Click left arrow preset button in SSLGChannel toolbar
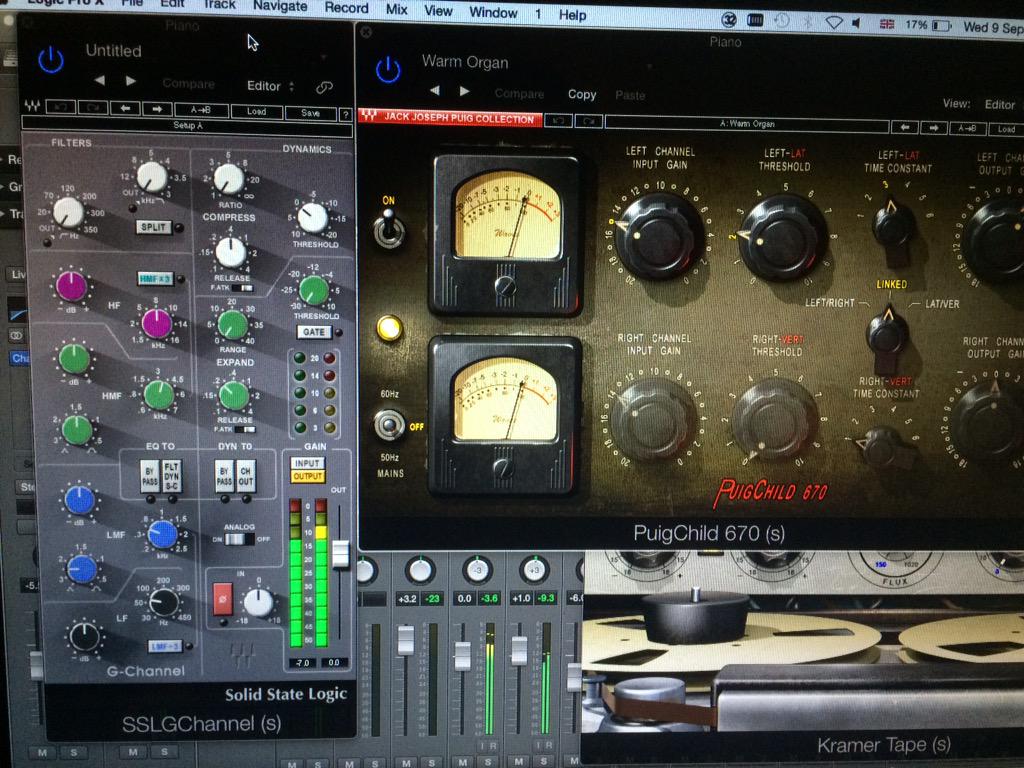Viewport: 1024px width, 768px height. [x=125, y=108]
